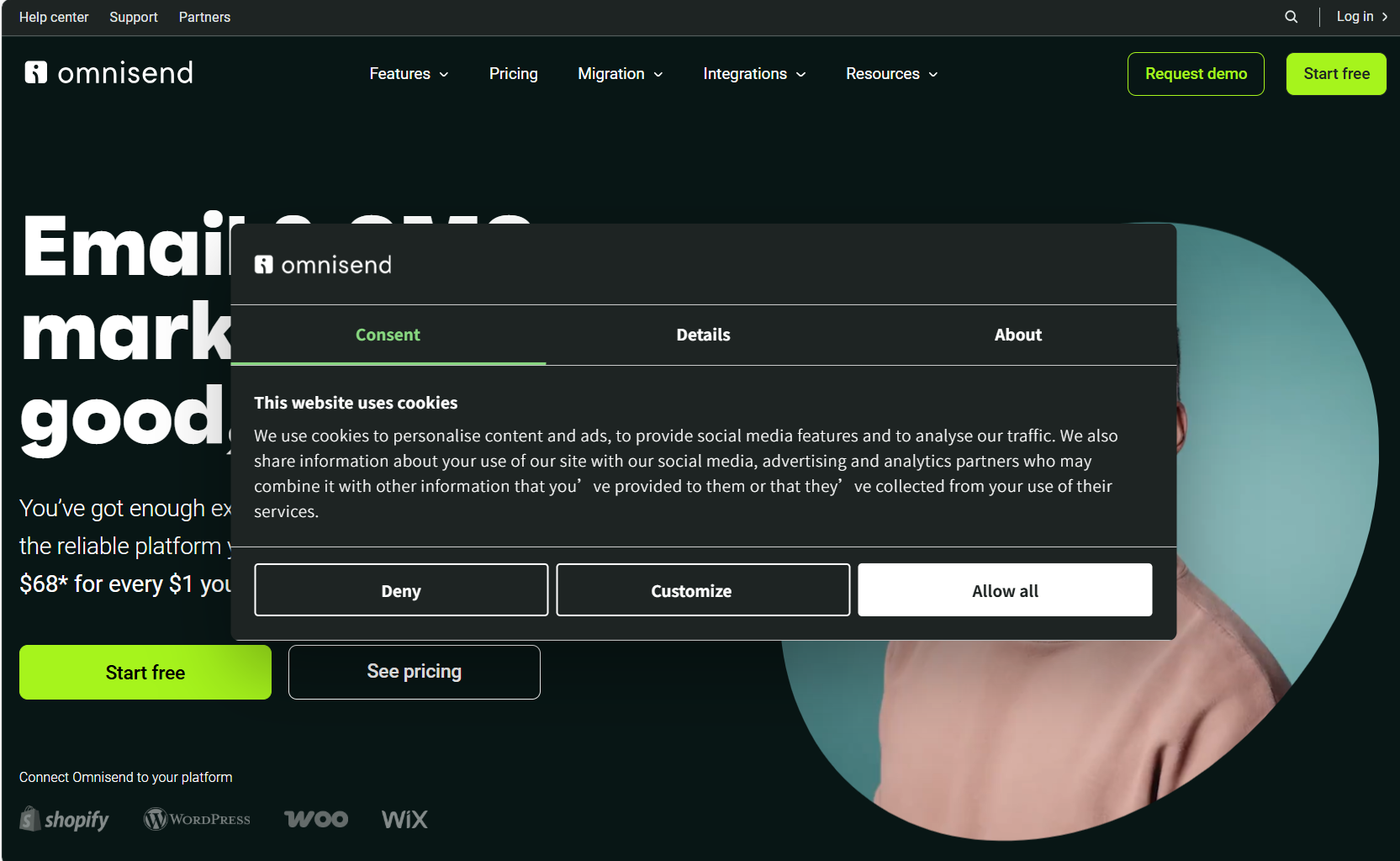Click the search magnifier icon

pyautogui.click(x=1291, y=17)
